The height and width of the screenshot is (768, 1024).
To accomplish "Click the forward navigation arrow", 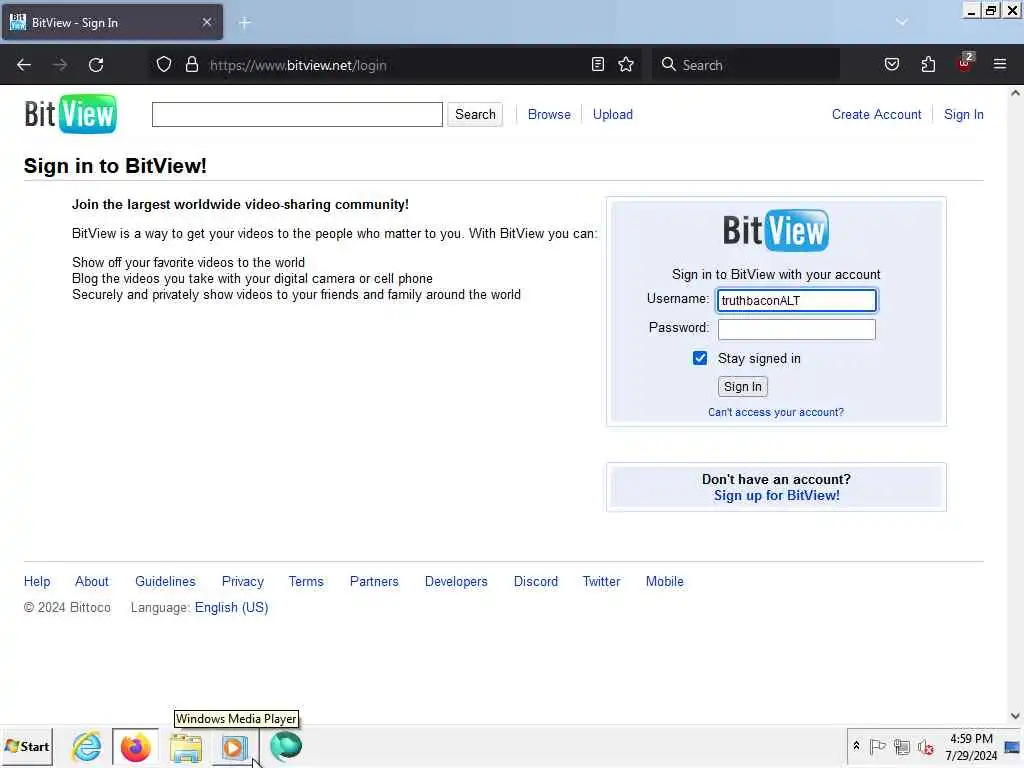I will 60,65.
